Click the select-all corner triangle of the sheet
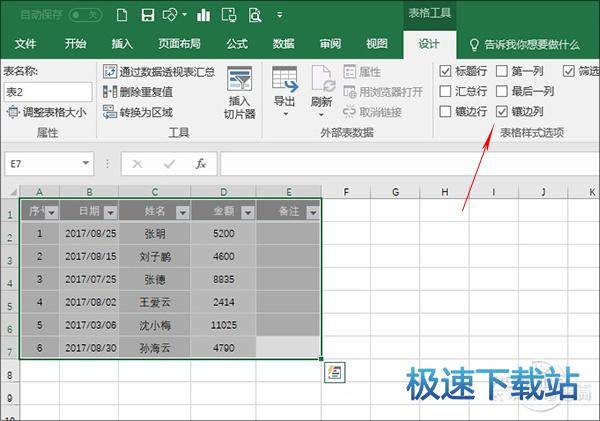600x421 pixels. (13, 192)
